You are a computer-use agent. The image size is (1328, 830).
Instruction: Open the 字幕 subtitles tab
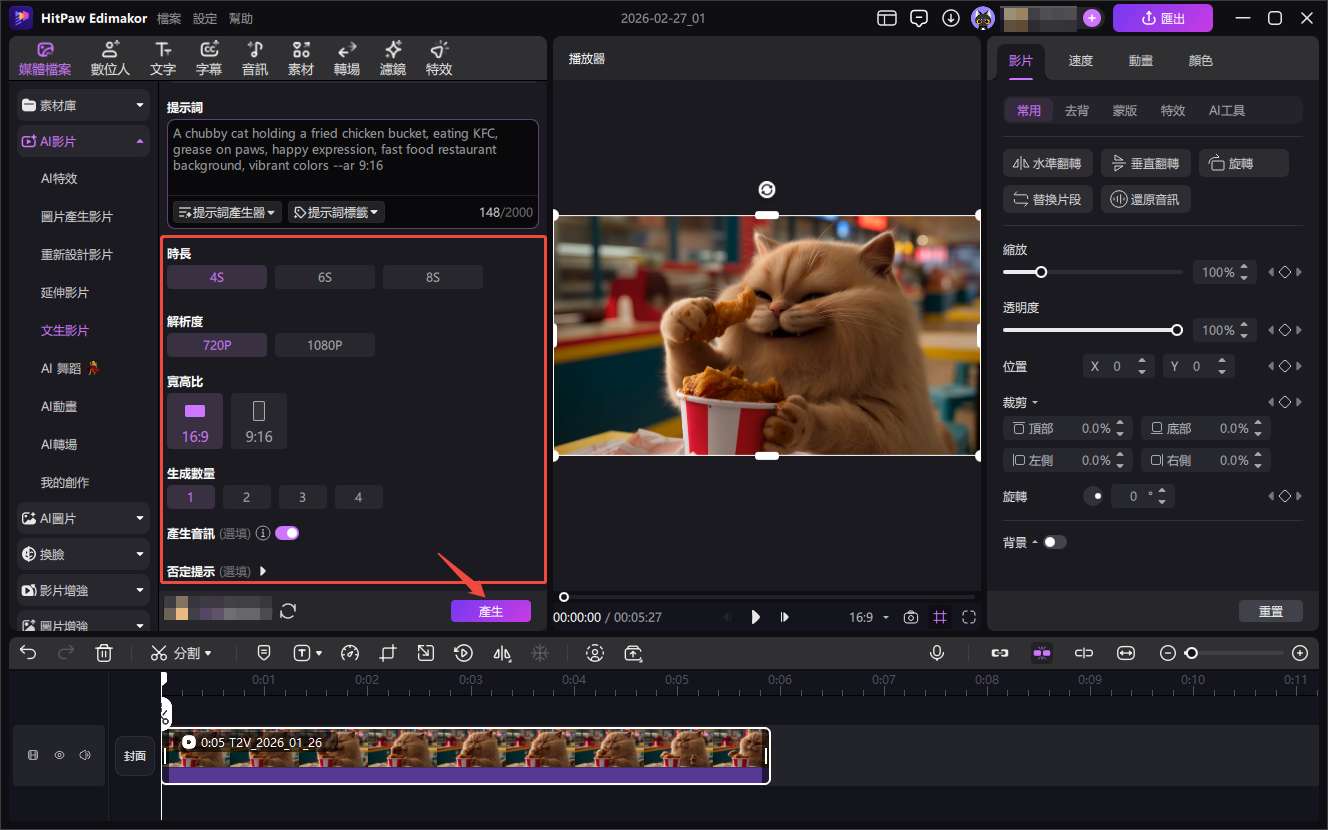pyautogui.click(x=209, y=58)
